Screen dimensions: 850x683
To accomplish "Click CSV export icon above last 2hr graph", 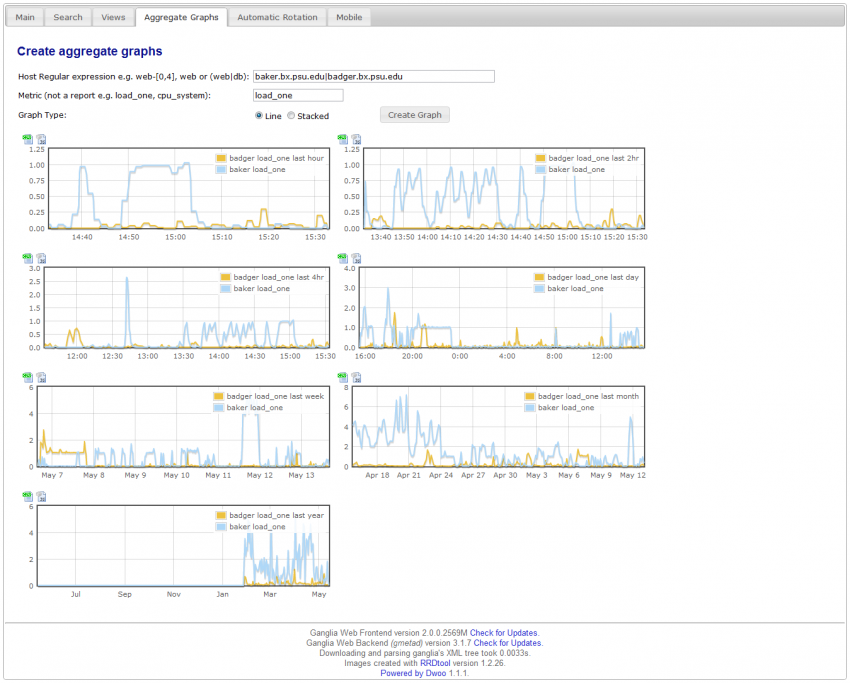I will [342, 140].
